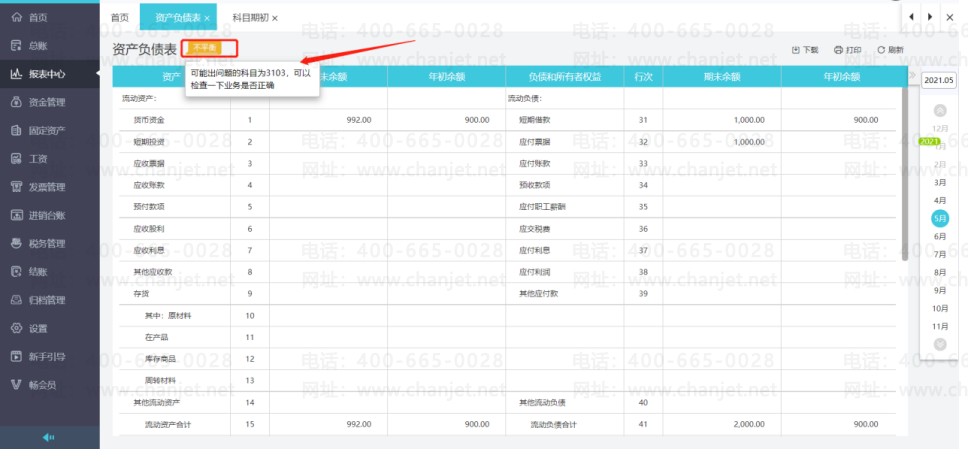Move month list up with up arrow
The width and height of the screenshot is (968, 461).
pyautogui.click(x=940, y=111)
